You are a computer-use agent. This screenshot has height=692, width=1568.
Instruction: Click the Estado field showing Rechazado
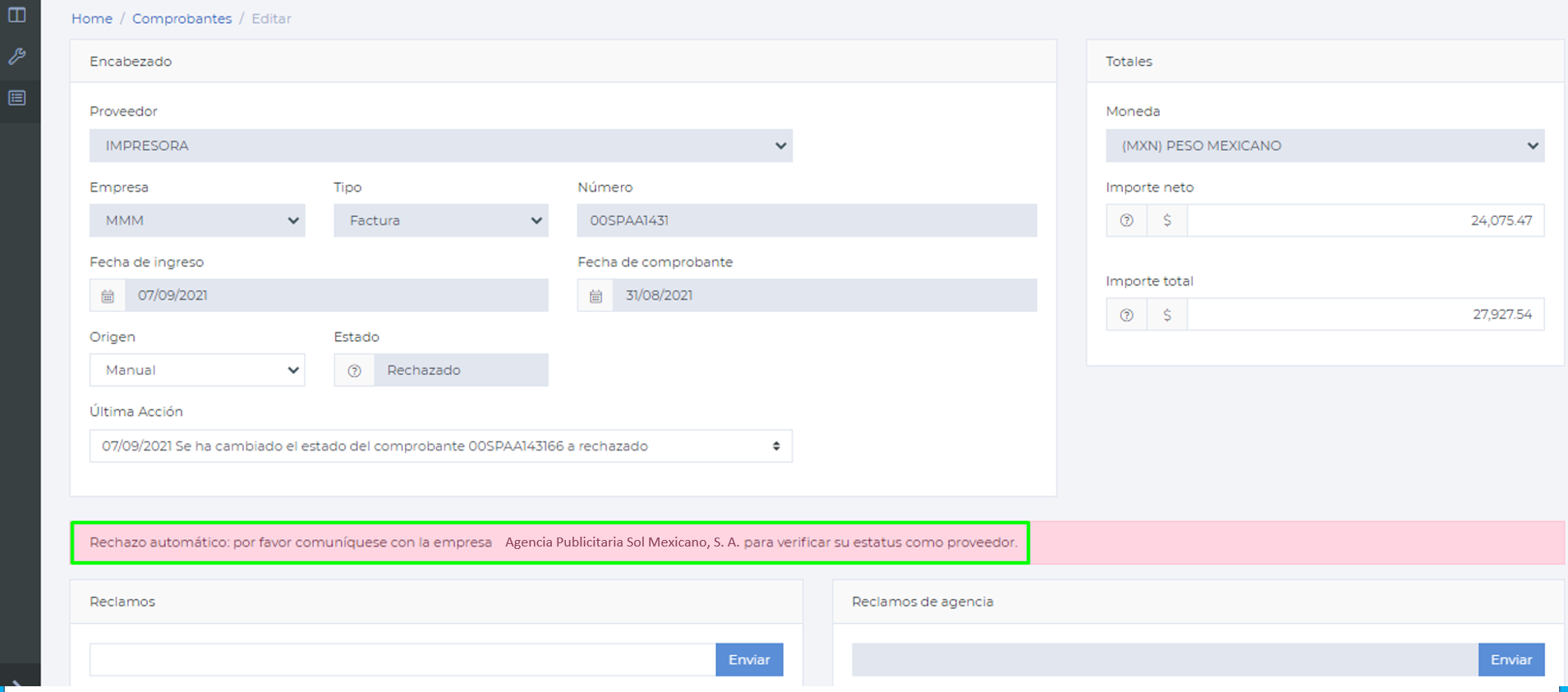click(461, 370)
